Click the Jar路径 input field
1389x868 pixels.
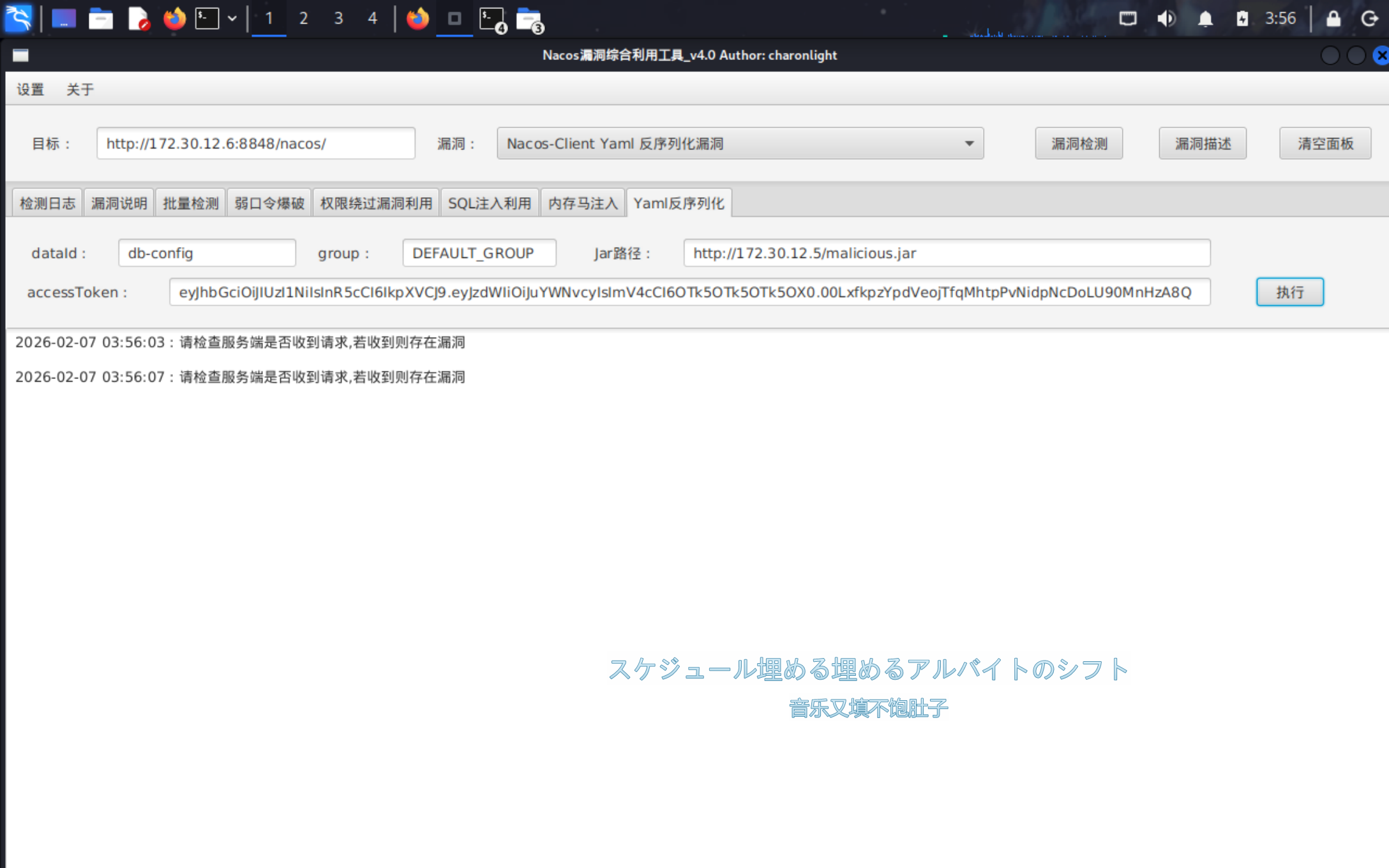point(946,253)
